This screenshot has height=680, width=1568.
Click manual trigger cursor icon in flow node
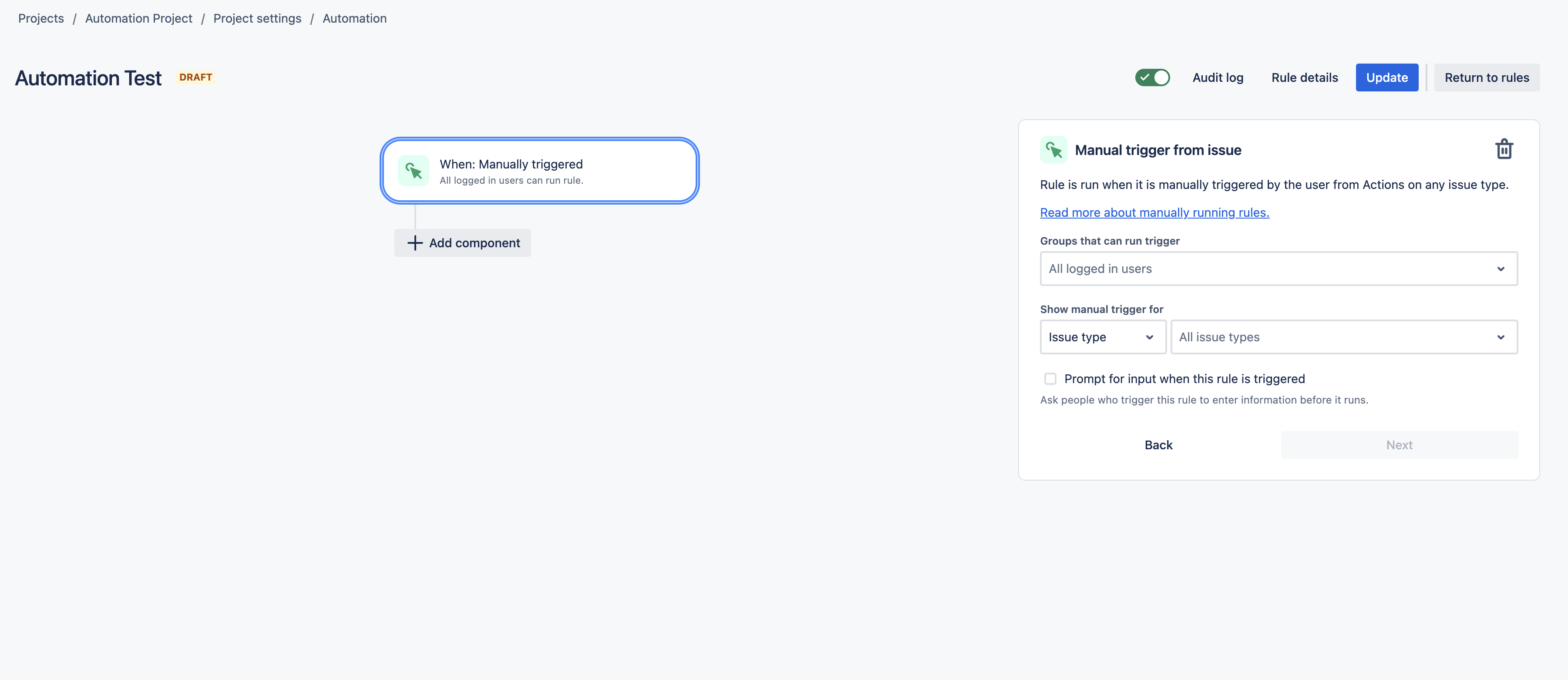(413, 171)
